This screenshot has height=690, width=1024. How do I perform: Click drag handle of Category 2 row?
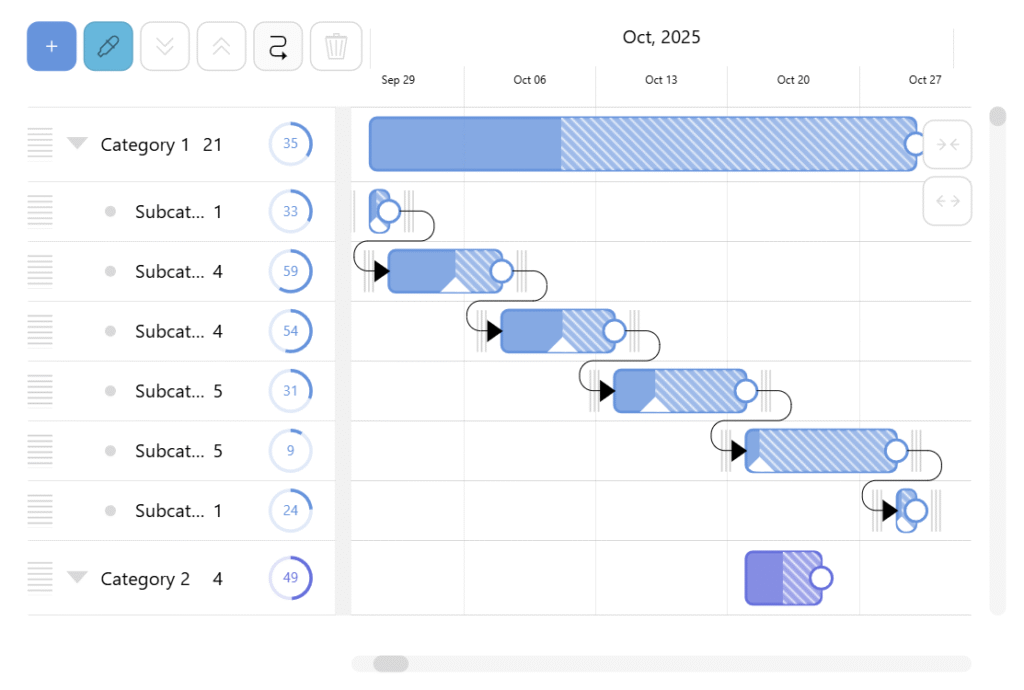(x=40, y=578)
